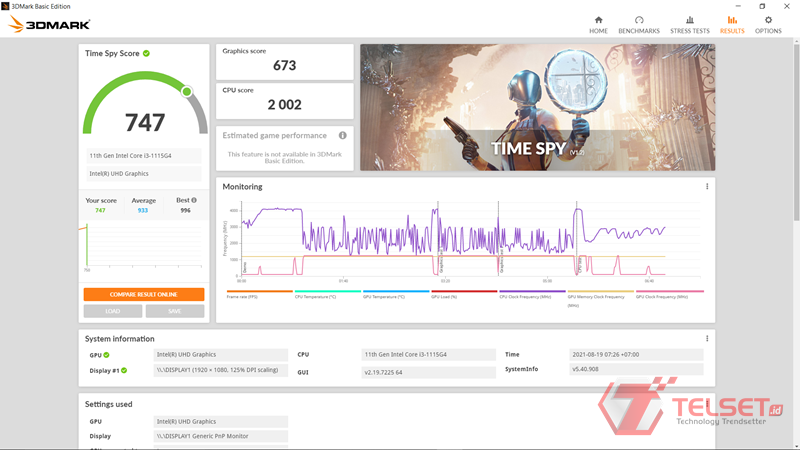The image size is (800, 450).
Task: Click the CPU score value 2 002
Action: coord(284,105)
